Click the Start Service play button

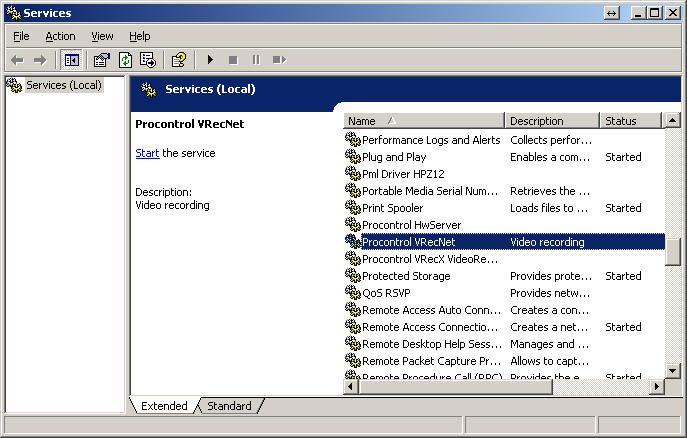(210, 60)
